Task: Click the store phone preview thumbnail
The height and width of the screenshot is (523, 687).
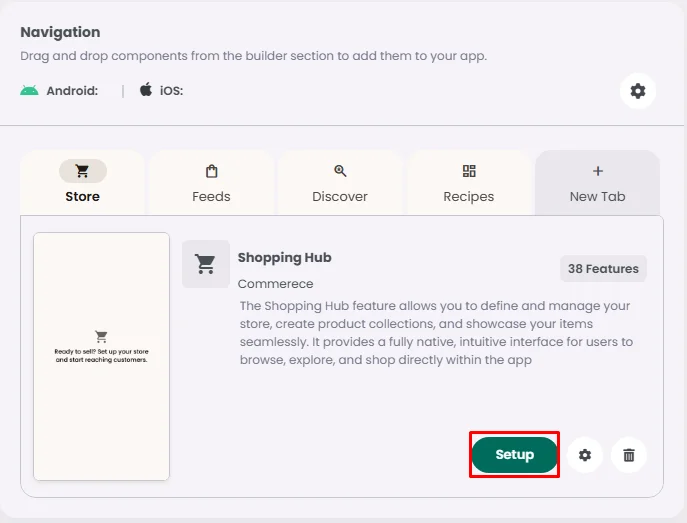Action: 101,356
